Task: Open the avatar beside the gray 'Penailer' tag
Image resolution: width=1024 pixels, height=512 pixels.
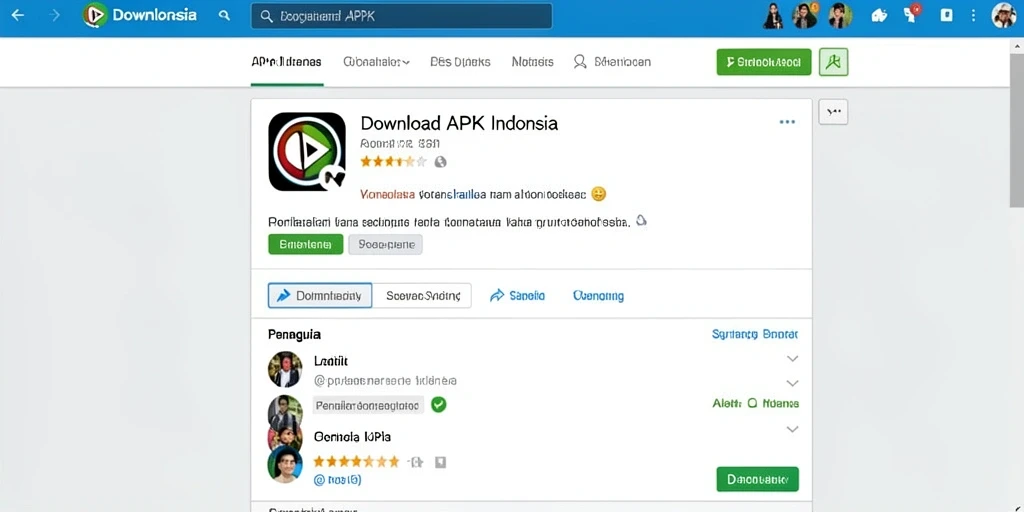Action: [285, 411]
